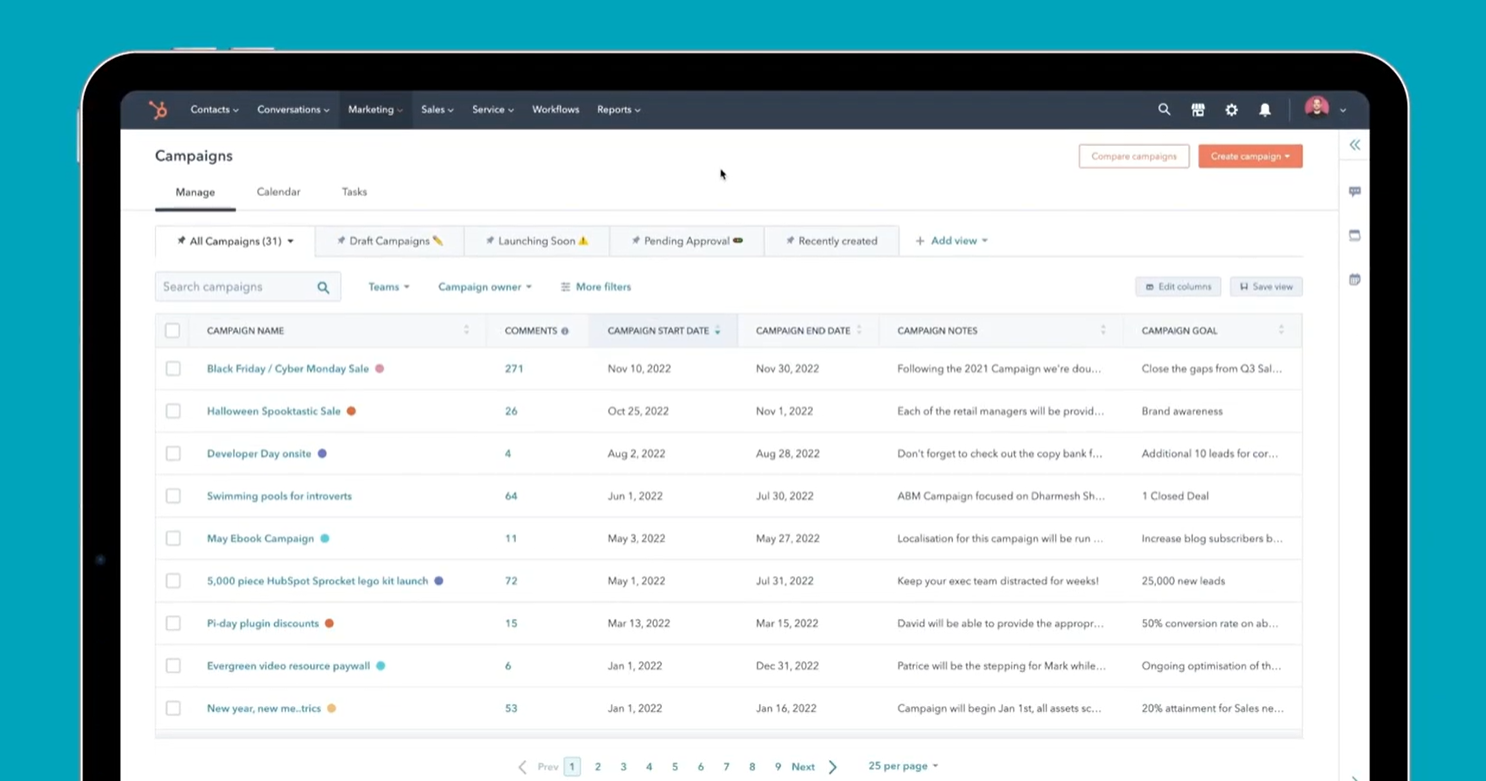
Task: Select the Developer Day onsite checkbox
Action: 173,454
